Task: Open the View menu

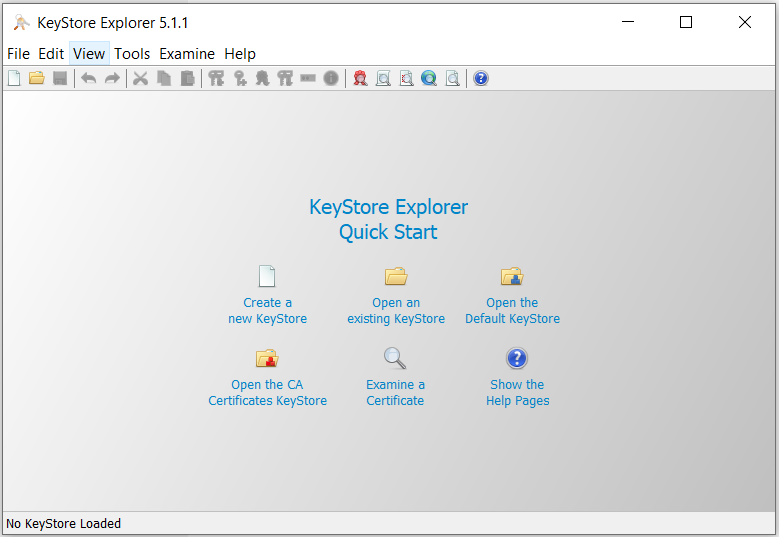Action: pyautogui.click(x=89, y=54)
